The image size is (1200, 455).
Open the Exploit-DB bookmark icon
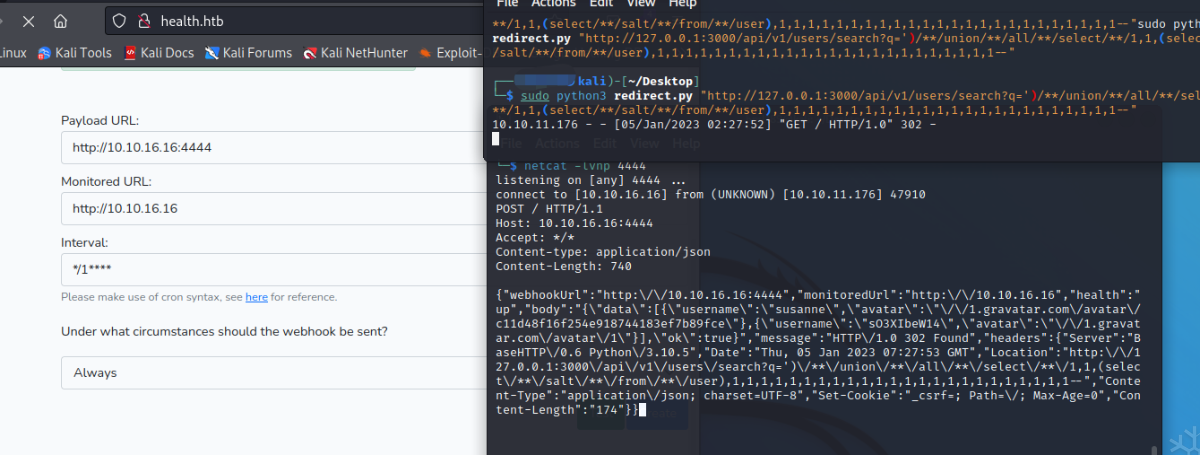[427, 53]
